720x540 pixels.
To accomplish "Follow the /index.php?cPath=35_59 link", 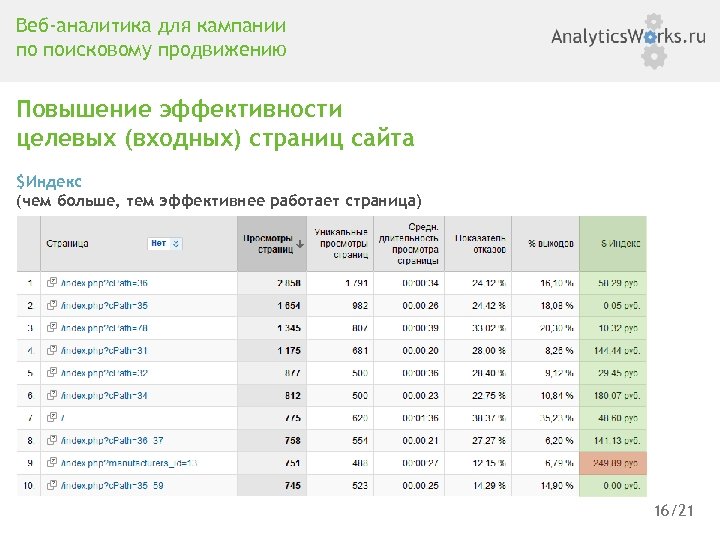I will click(x=110, y=487).
